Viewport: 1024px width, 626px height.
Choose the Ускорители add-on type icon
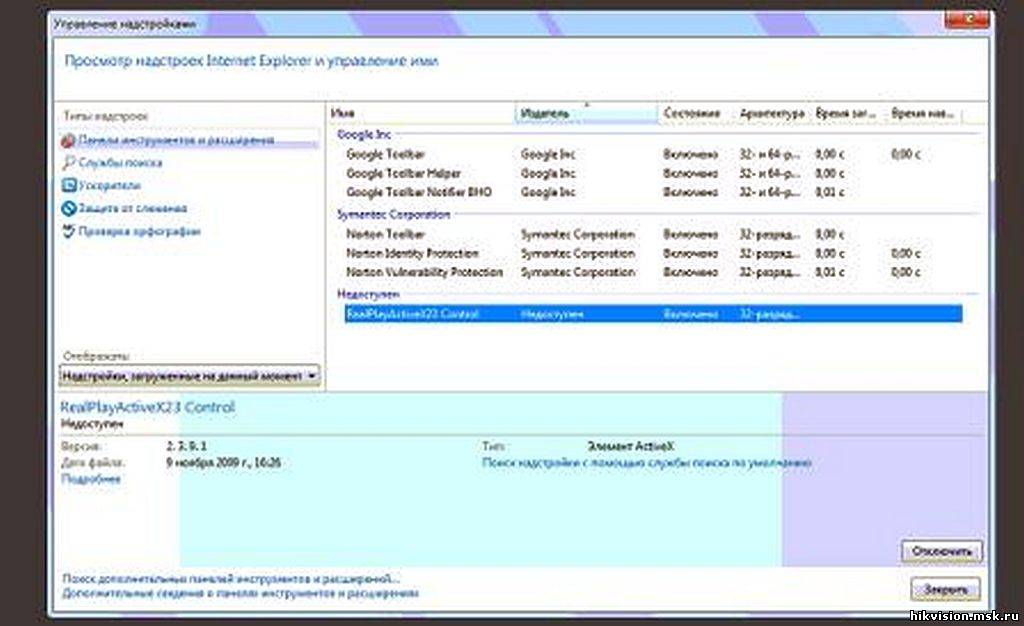point(69,185)
